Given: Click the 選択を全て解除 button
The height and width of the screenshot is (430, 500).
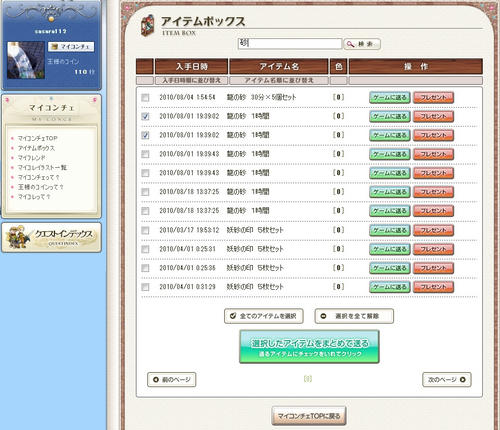Looking at the screenshot, I should pos(354,316).
